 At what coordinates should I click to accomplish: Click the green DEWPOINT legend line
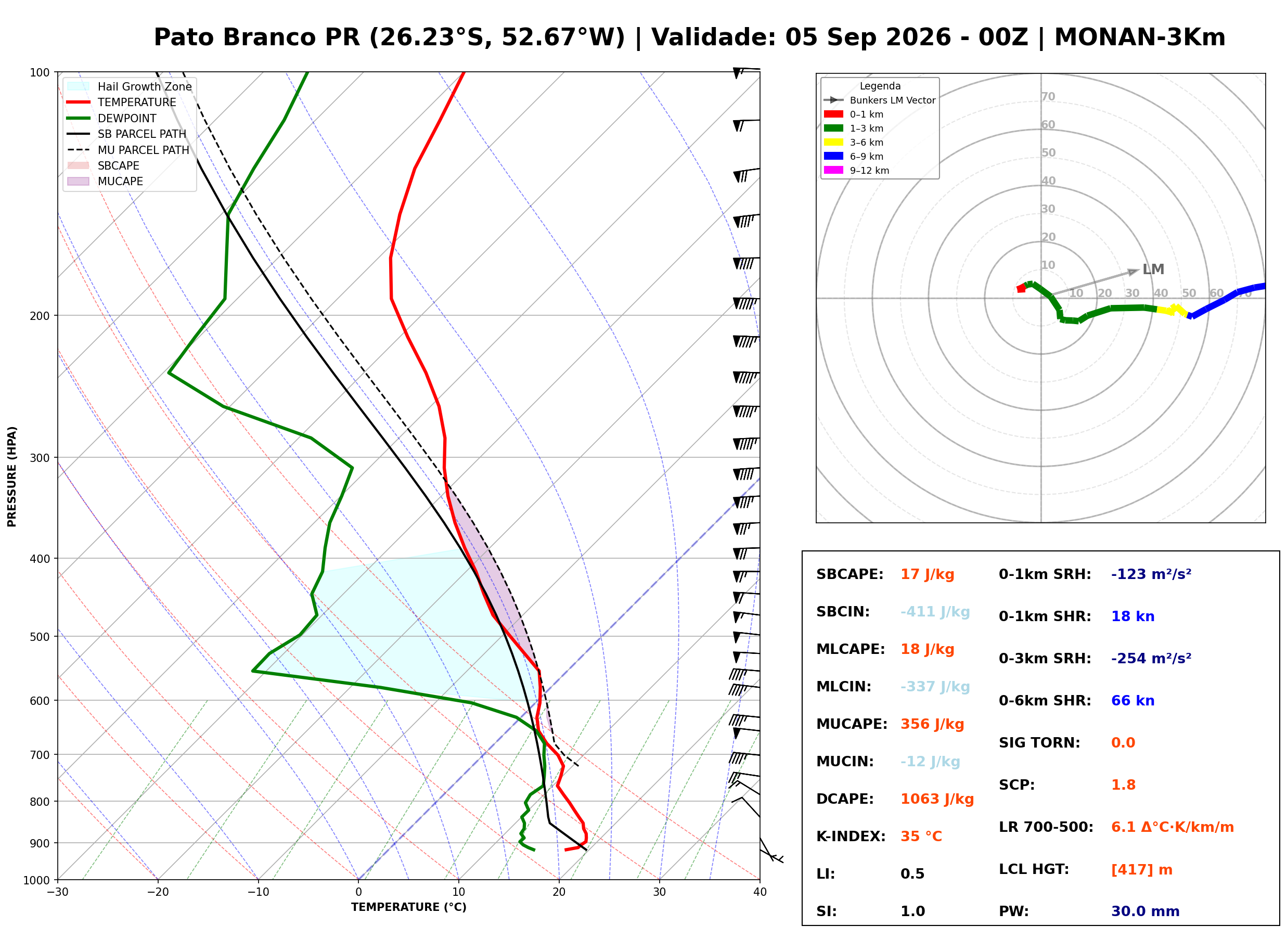point(79,118)
